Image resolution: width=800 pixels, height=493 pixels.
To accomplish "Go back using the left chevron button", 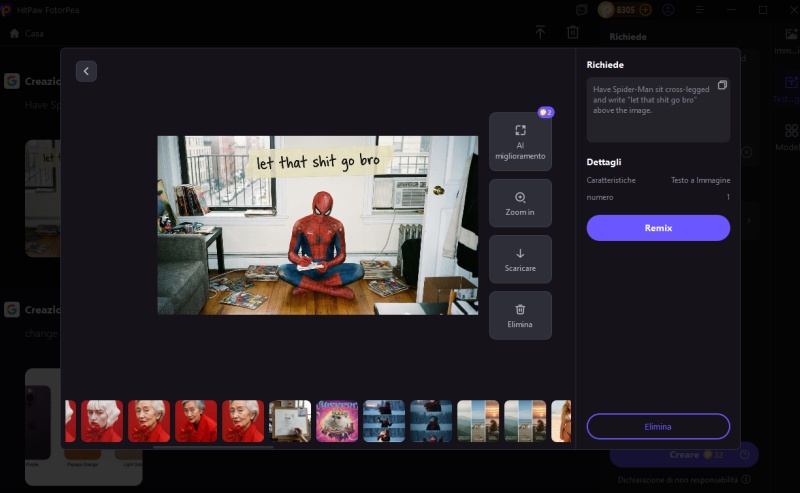I will [86, 71].
